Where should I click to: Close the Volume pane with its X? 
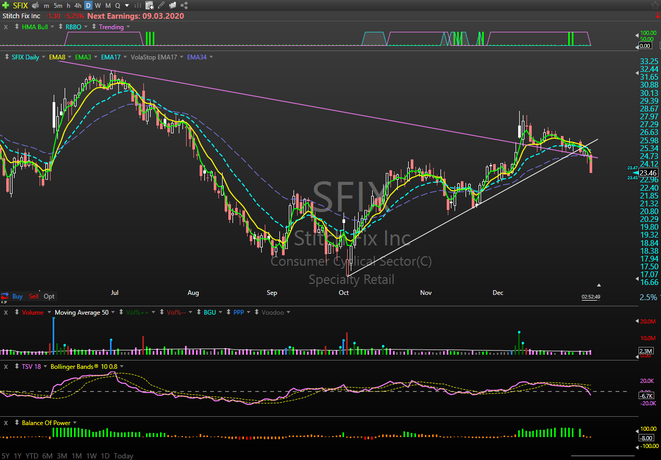pos(6,312)
